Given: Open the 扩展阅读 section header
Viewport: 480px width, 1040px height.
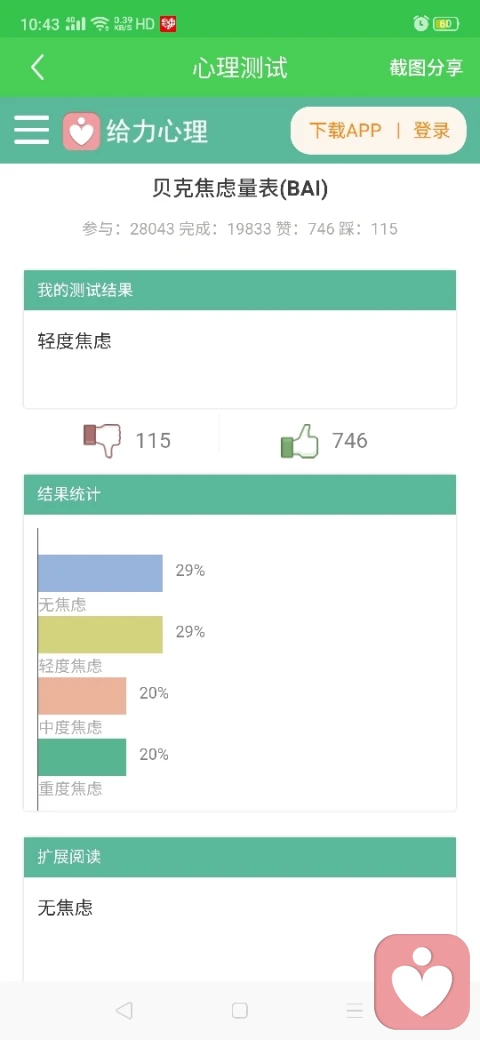Looking at the screenshot, I should click(240, 857).
